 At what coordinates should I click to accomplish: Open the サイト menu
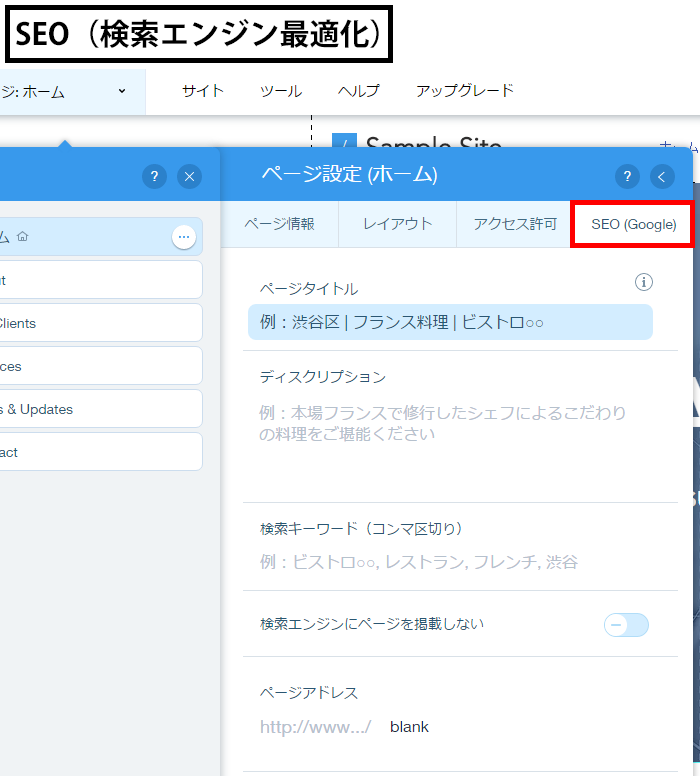coord(203,91)
